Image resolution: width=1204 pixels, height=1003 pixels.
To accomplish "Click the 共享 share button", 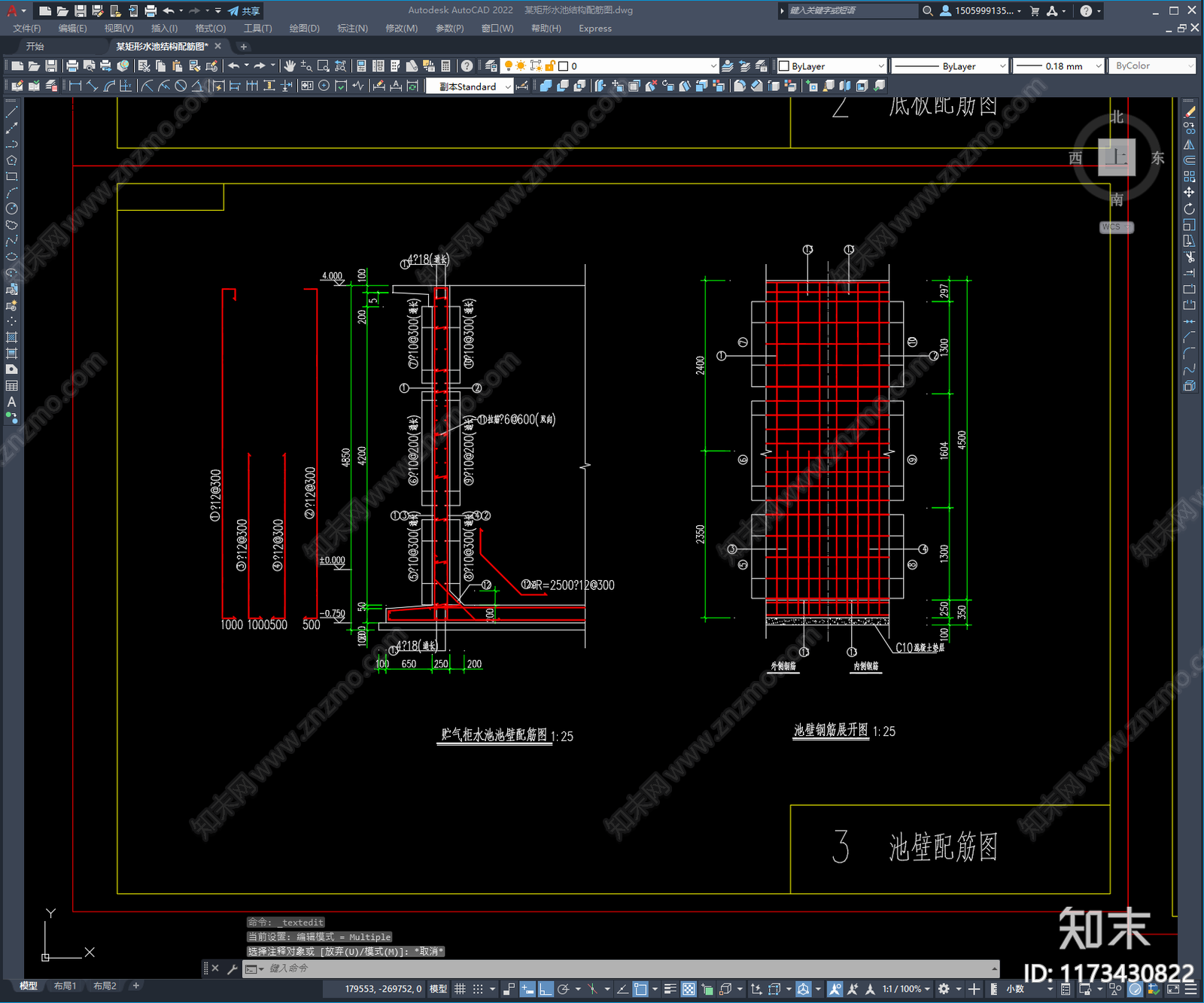I will (x=245, y=11).
